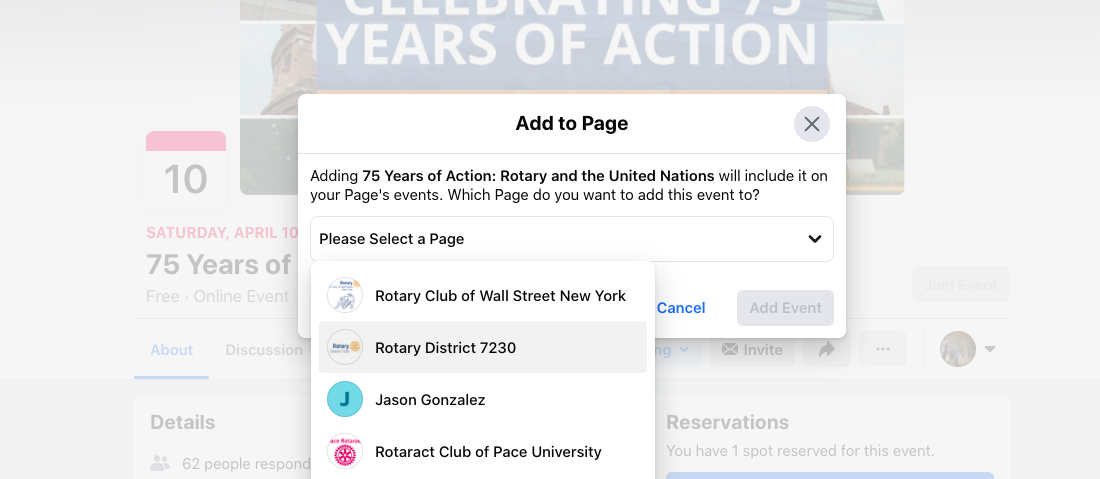Choose Rotaract Club of Pace University
This screenshot has width=1100, height=479.
(488, 452)
